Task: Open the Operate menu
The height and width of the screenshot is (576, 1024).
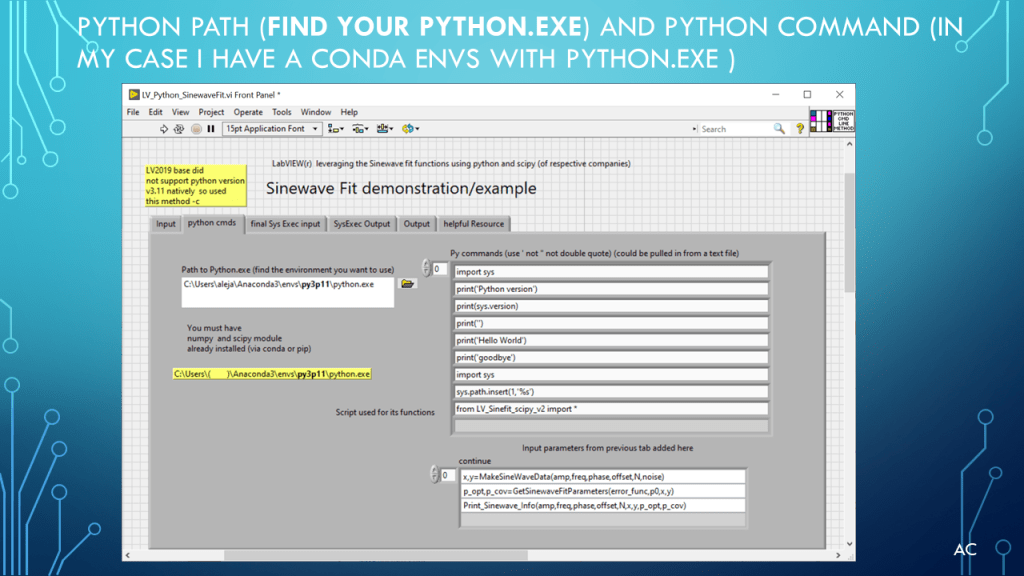Action: 248,112
